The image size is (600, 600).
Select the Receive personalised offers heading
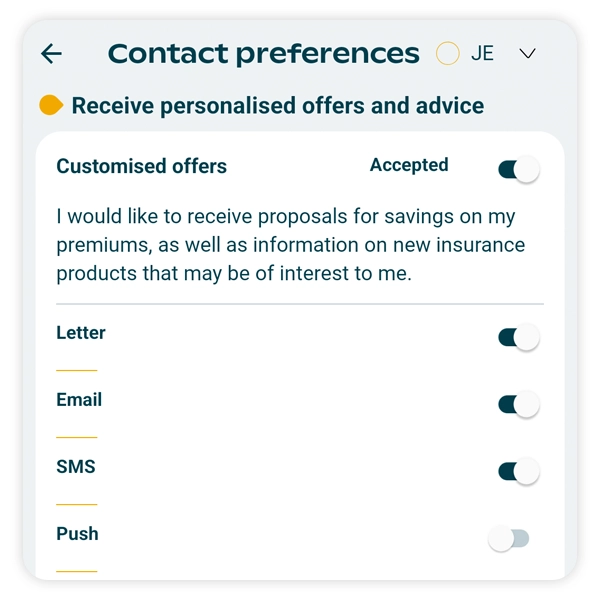(x=277, y=106)
